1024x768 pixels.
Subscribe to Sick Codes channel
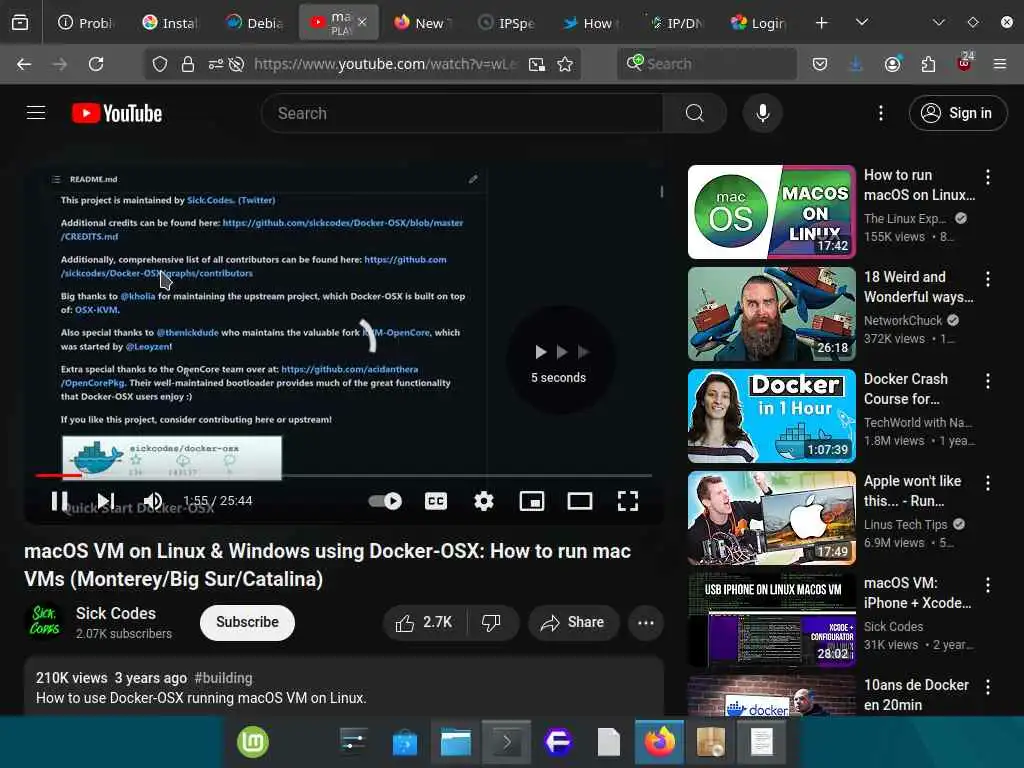click(x=248, y=622)
